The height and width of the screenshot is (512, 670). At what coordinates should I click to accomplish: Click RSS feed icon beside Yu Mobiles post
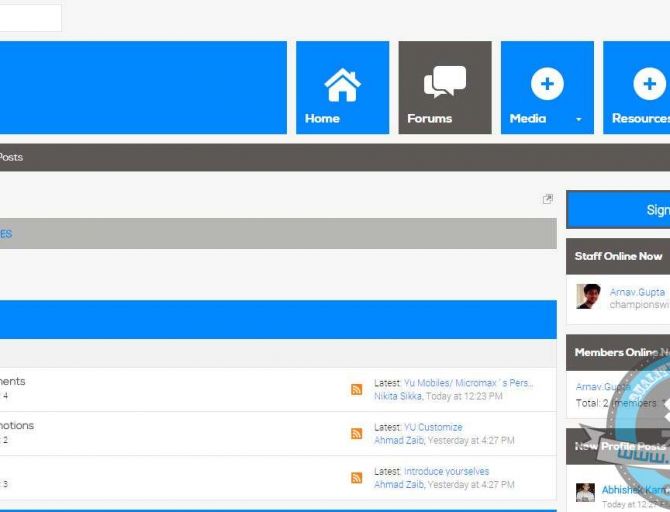(356, 389)
